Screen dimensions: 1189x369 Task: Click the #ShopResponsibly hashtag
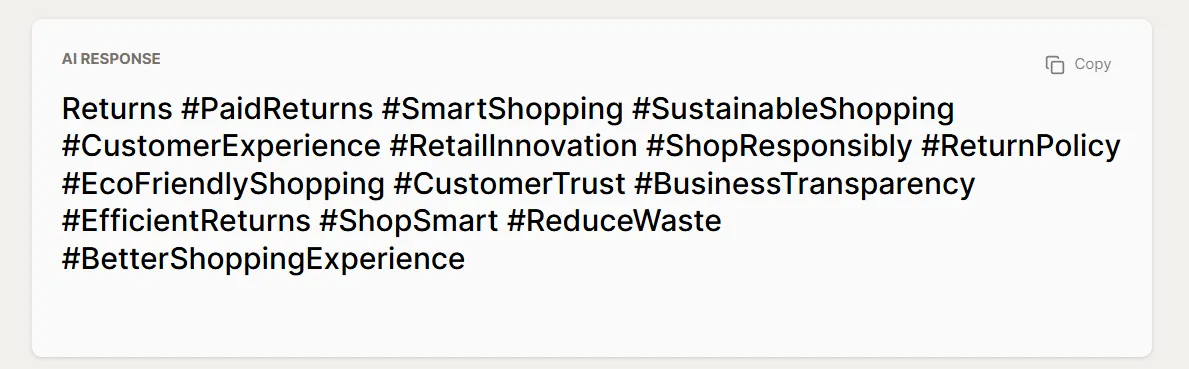tap(779, 146)
